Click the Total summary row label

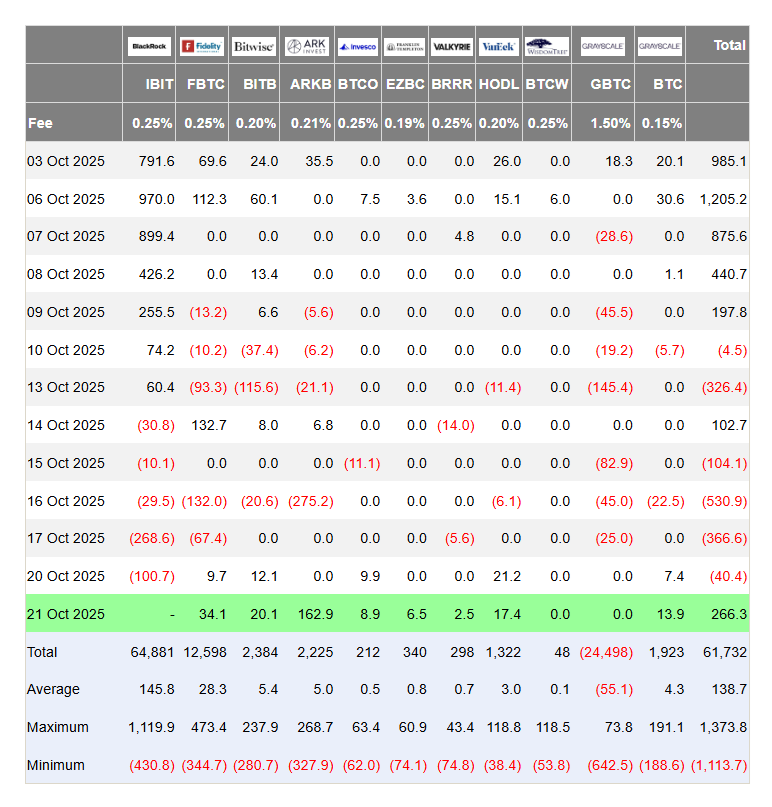(x=42, y=652)
